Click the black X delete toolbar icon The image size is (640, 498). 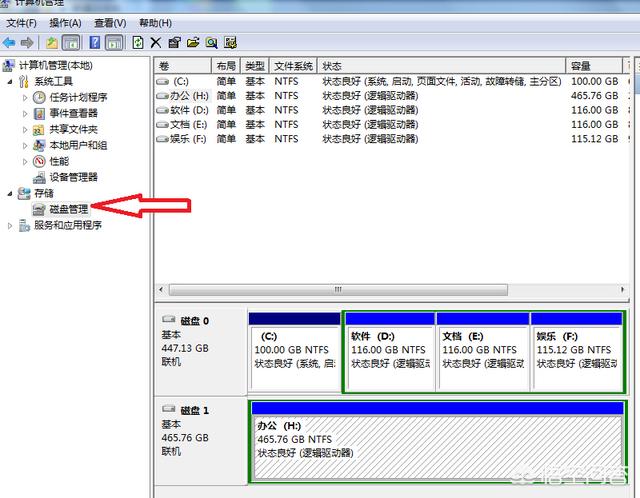coord(155,42)
